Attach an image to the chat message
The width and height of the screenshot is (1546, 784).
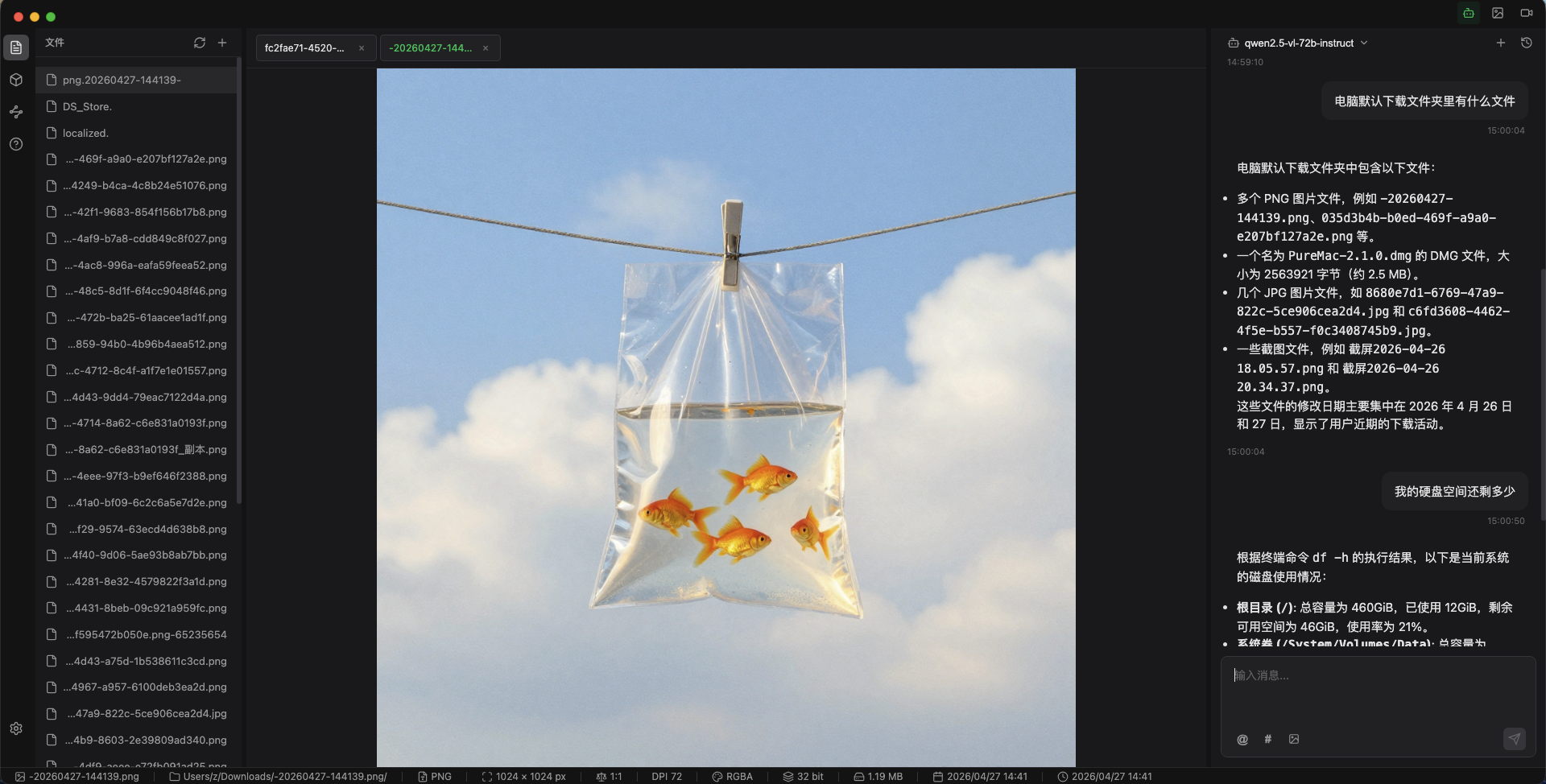(x=1294, y=739)
